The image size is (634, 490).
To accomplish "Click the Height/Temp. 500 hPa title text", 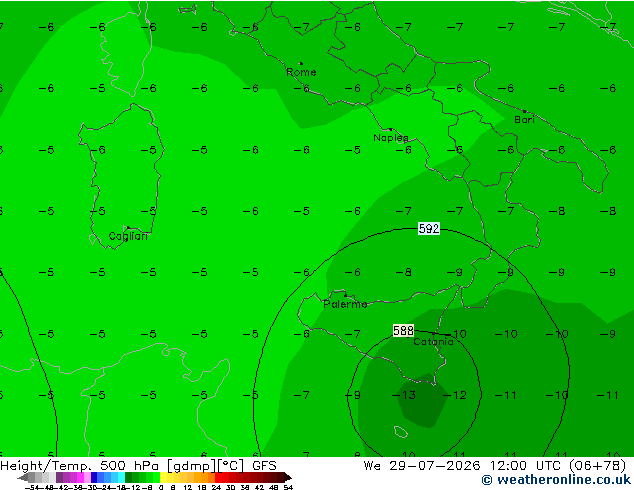I will click(x=81, y=466).
